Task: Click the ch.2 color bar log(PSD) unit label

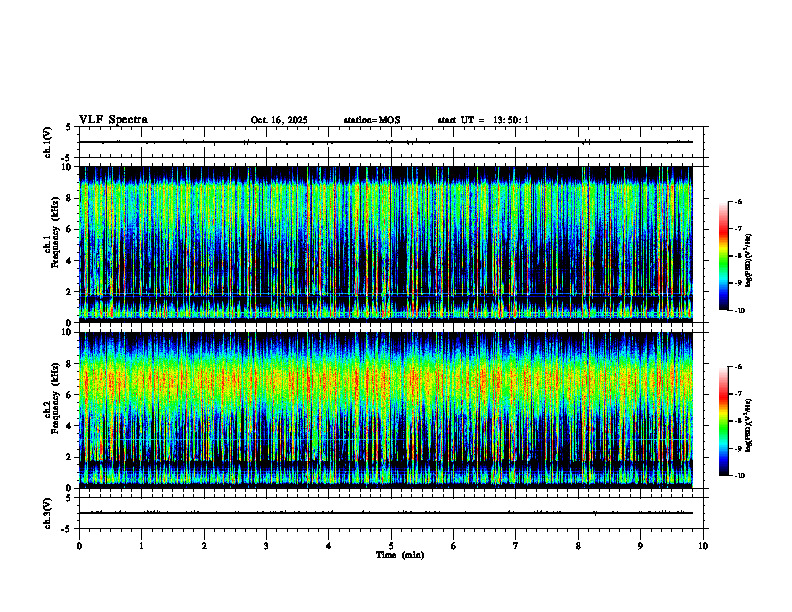Action: click(x=749, y=425)
